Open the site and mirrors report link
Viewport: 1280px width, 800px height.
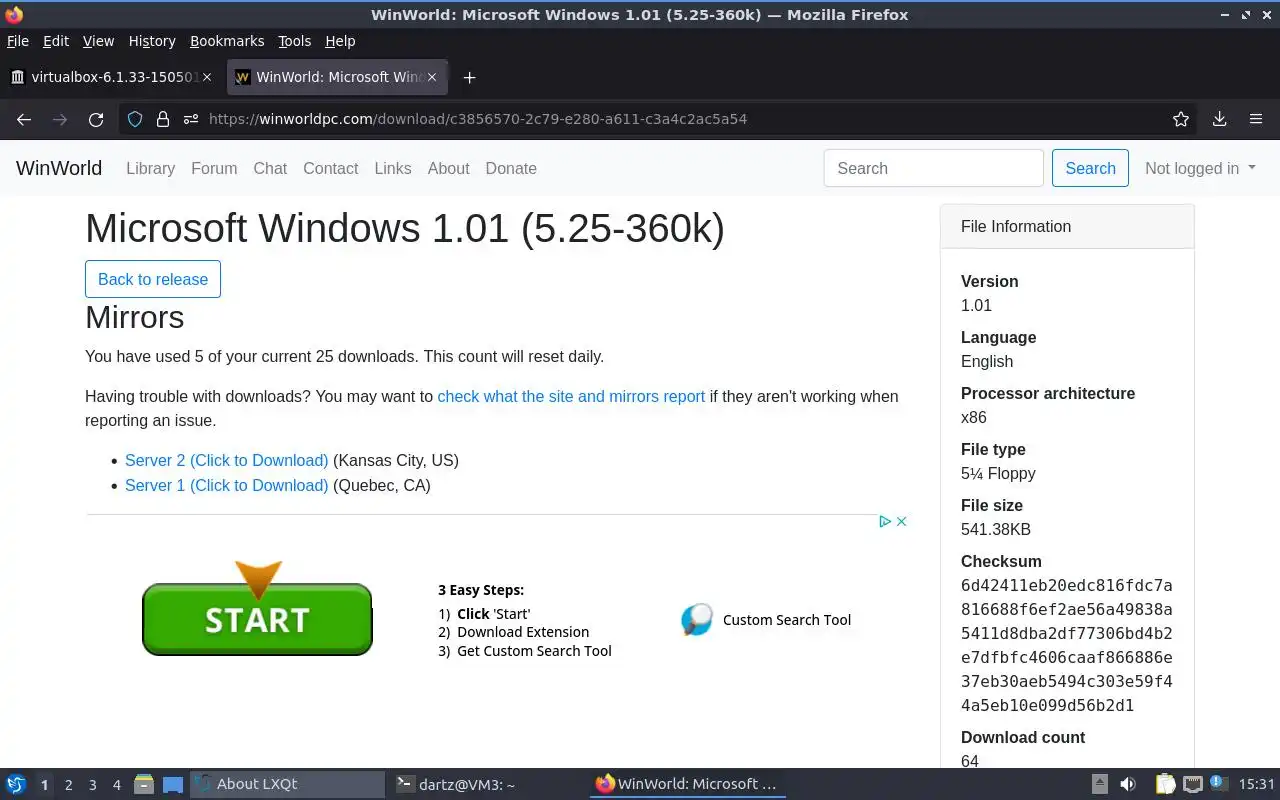tap(571, 396)
